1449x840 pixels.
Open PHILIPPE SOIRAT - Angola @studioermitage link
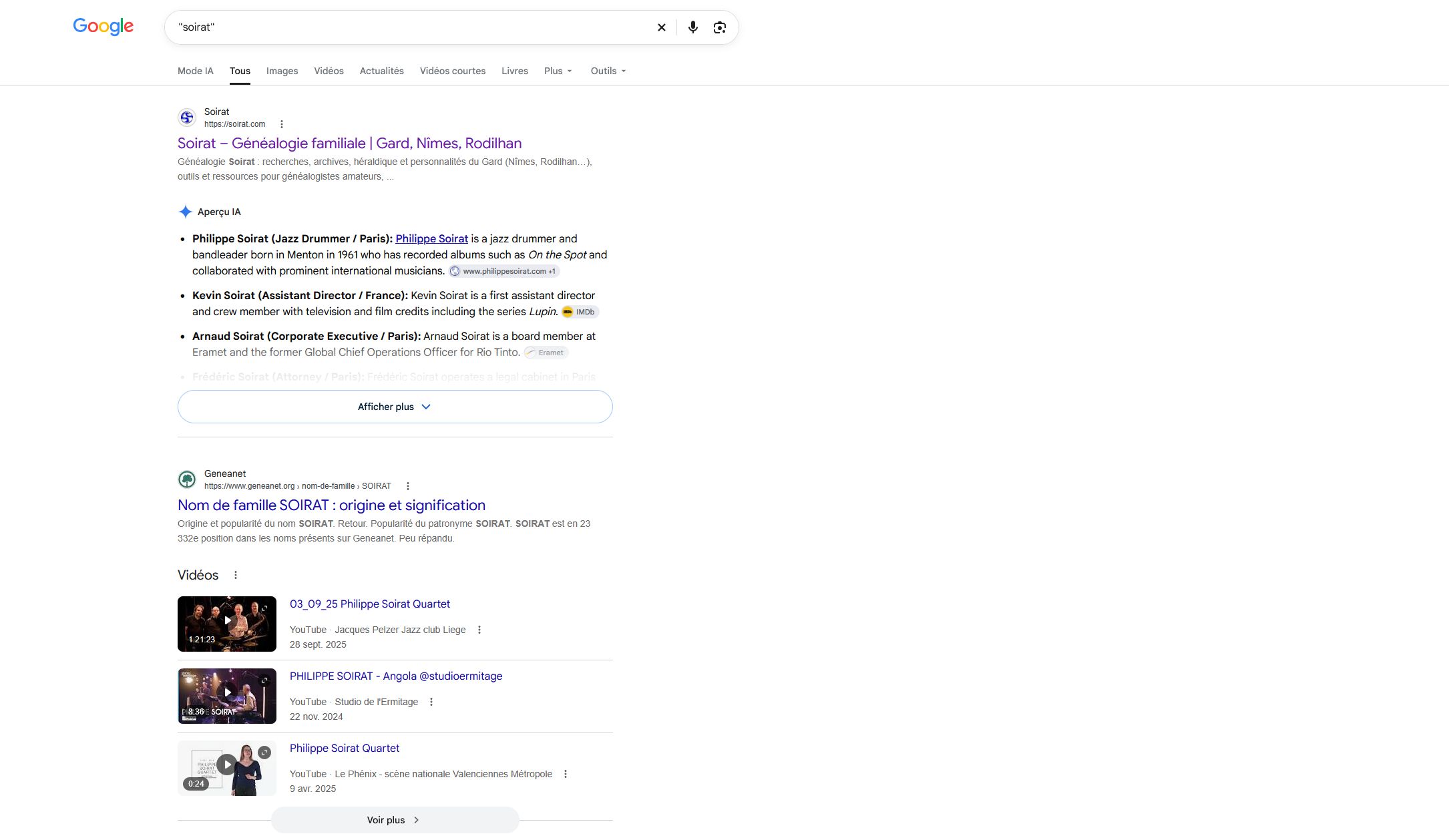(396, 676)
